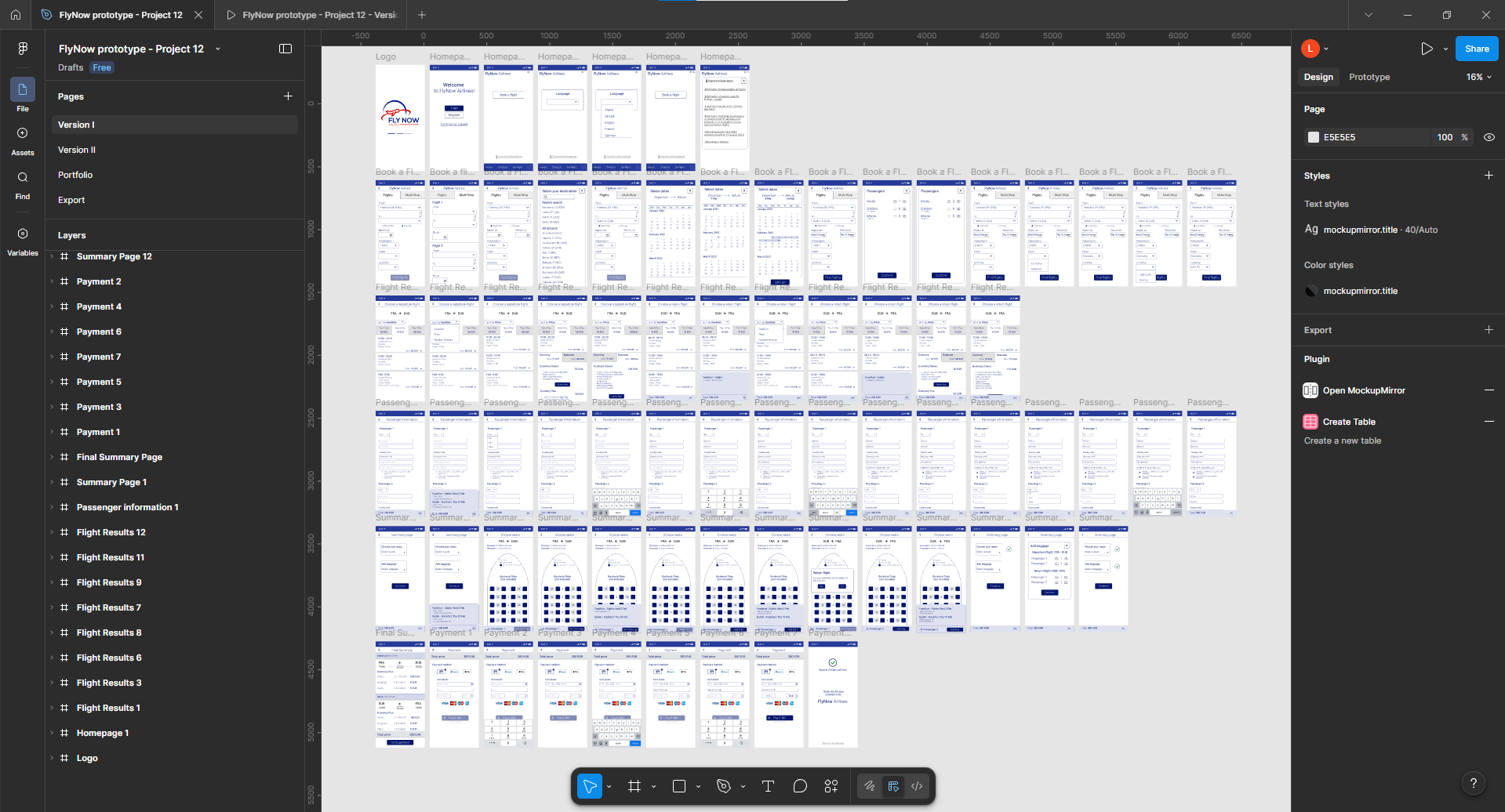Close the FlyNow prototype - Project 12 tab
The width and height of the screenshot is (1505, 812).
coord(198,15)
